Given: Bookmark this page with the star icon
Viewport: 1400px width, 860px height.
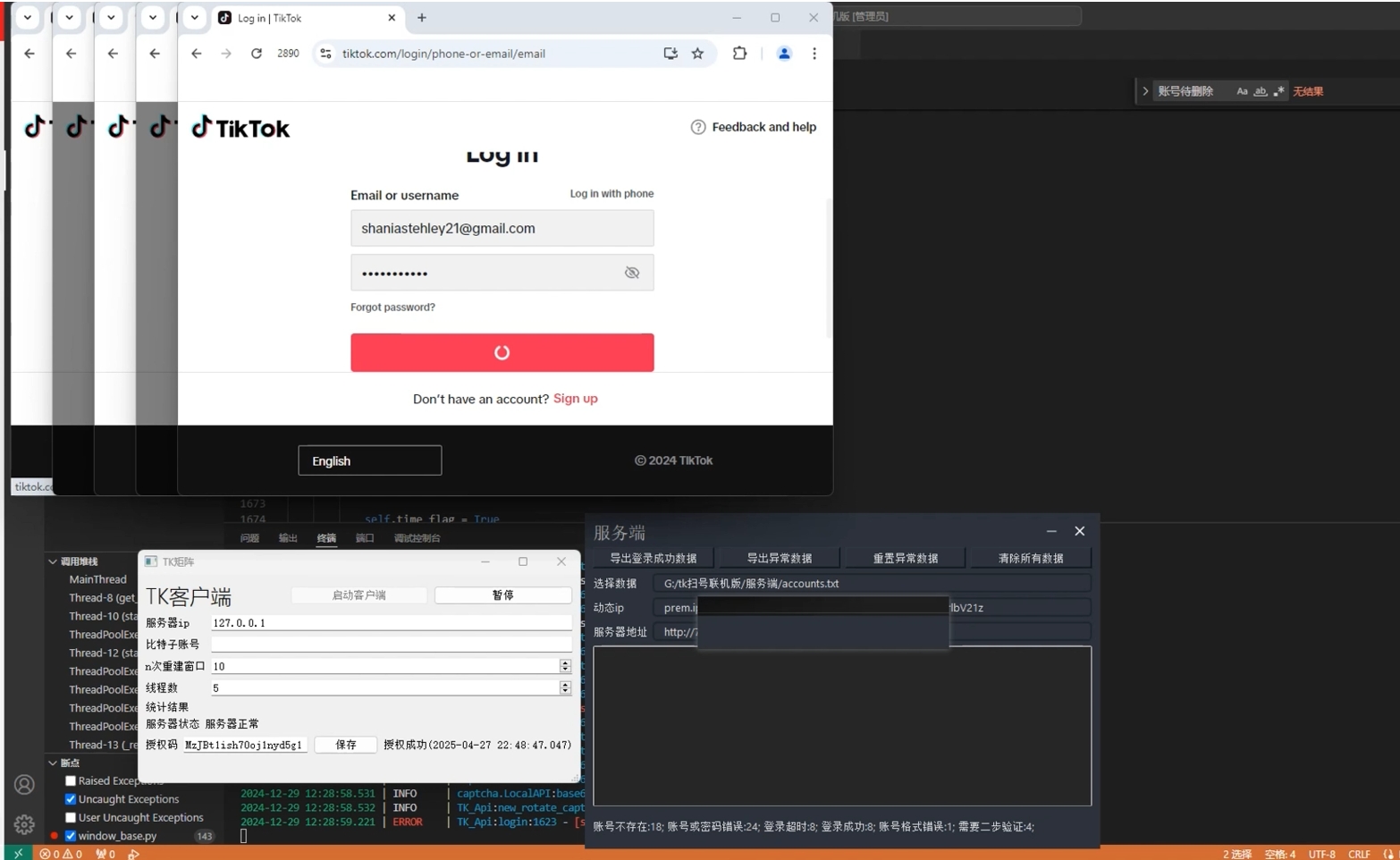Looking at the screenshot, I should 698,54.
